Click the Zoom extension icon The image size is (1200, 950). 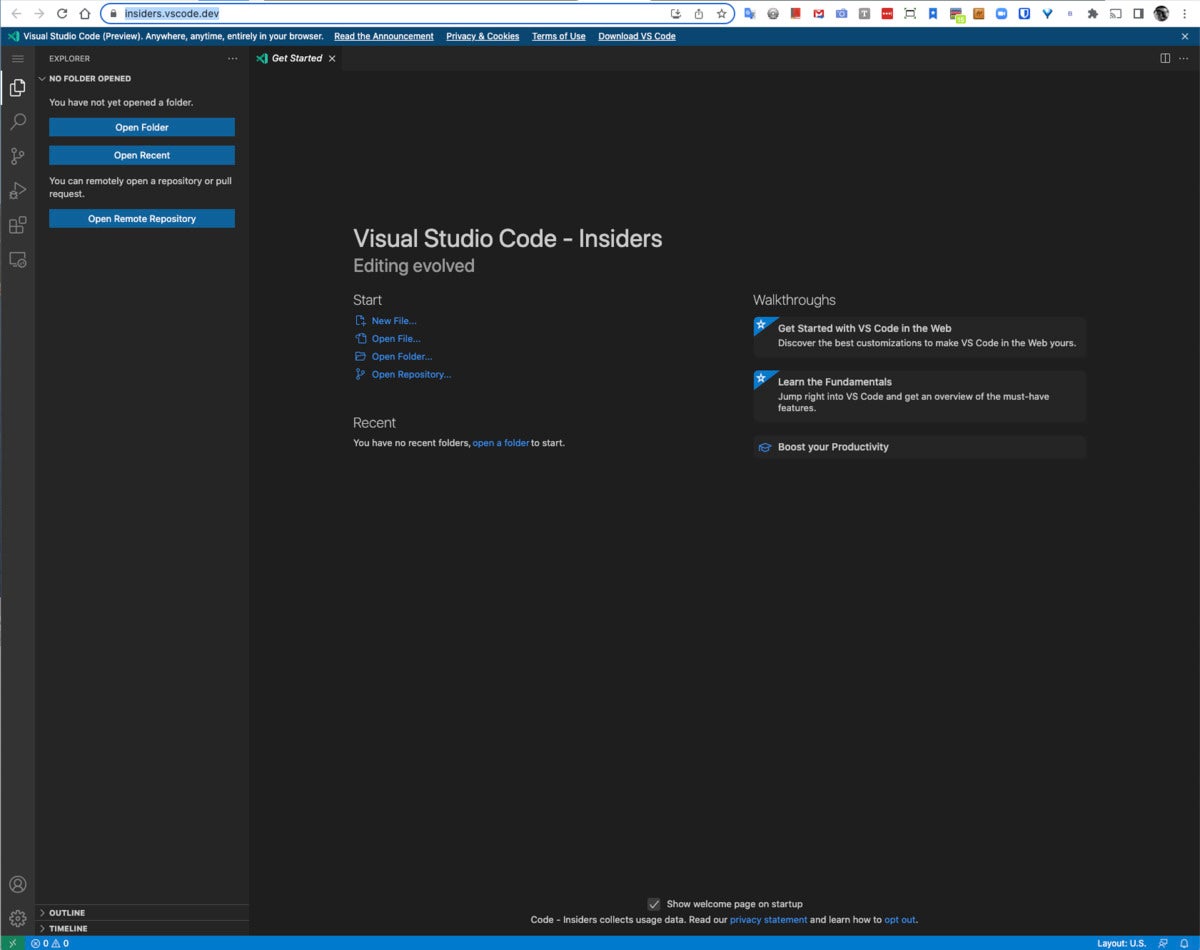pos(1001,14)
